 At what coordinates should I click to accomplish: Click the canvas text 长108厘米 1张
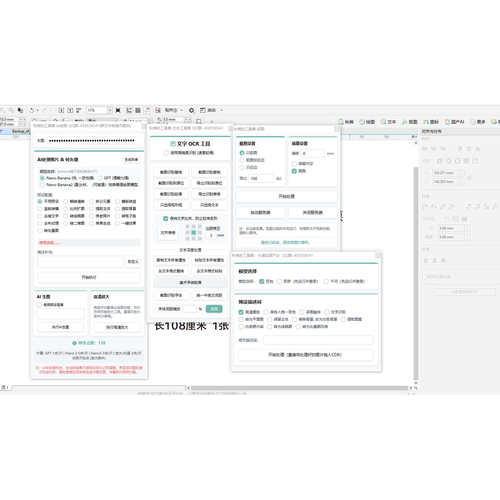point(192,326)
